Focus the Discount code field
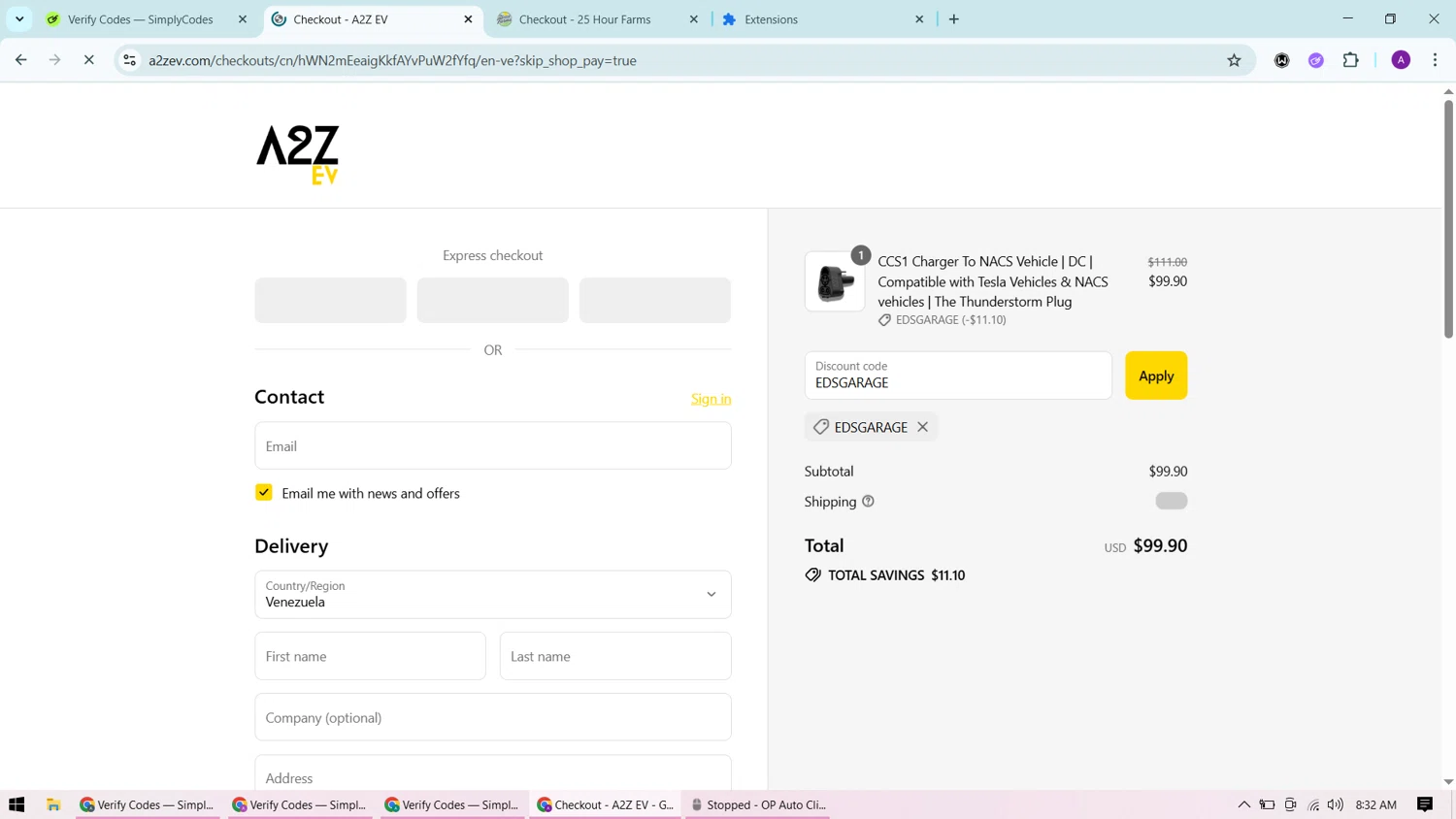Screen dimensions: 1456x819 958,376
